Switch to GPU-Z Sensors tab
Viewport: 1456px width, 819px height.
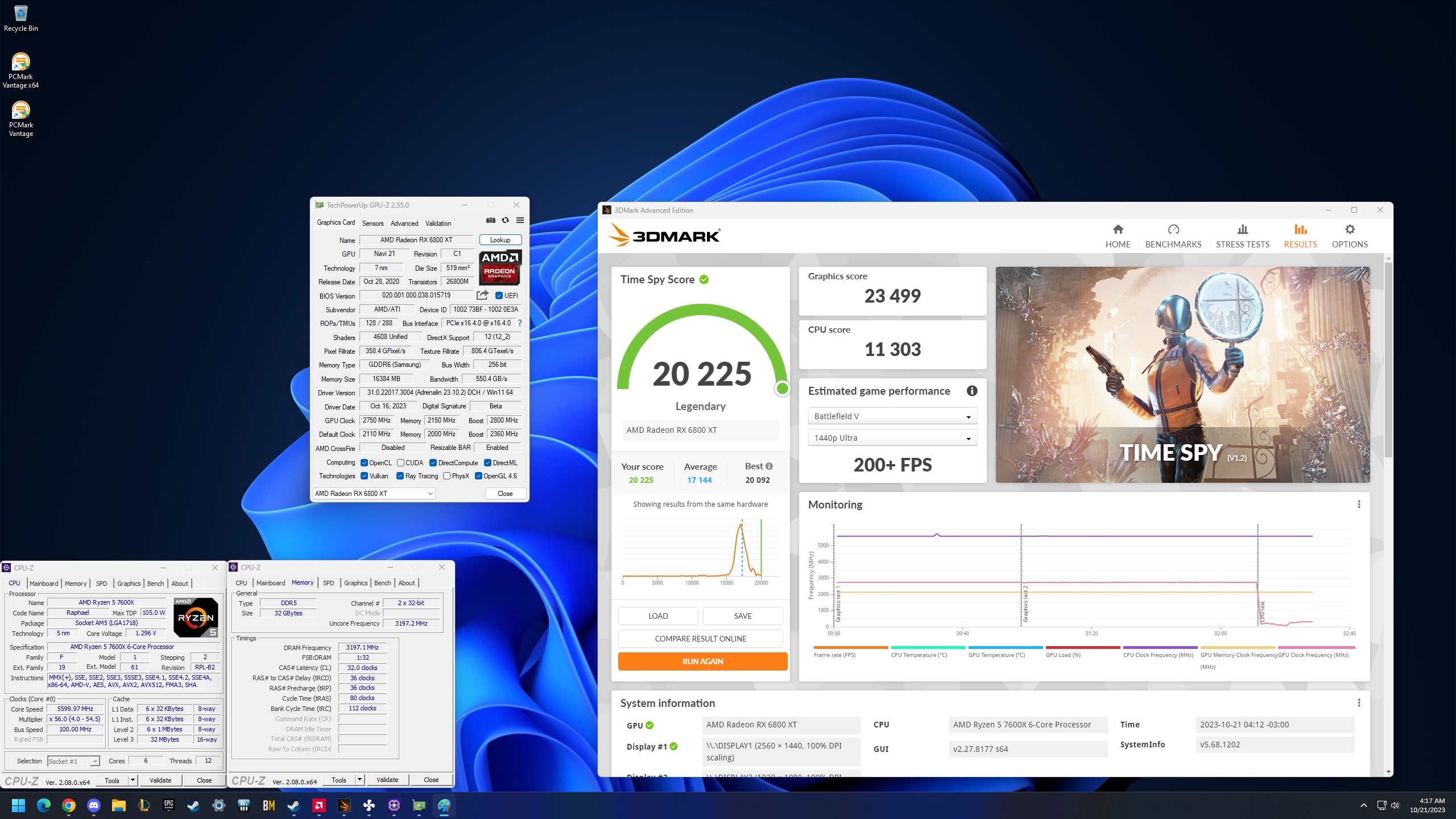click(x=373, y=224)
